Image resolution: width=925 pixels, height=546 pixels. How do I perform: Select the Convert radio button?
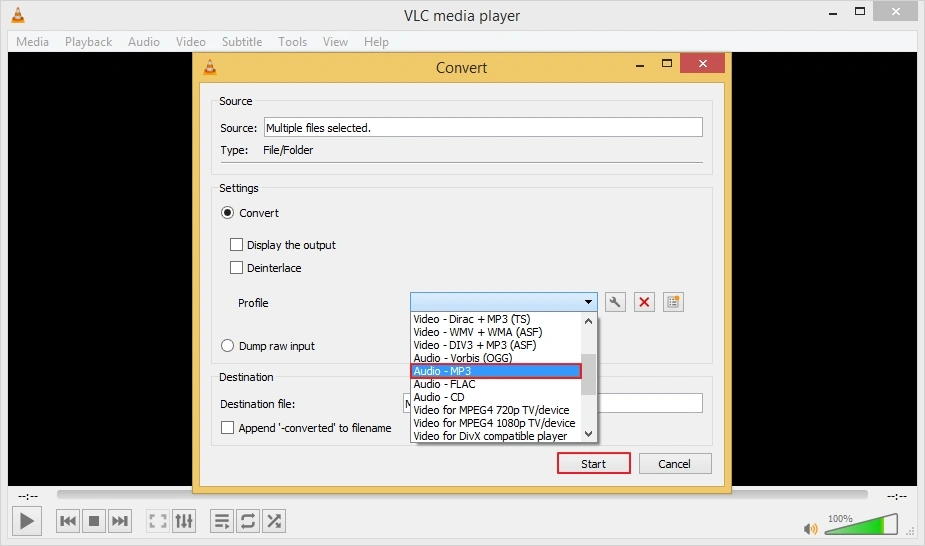pyautogui.click(x=227, y=213)
